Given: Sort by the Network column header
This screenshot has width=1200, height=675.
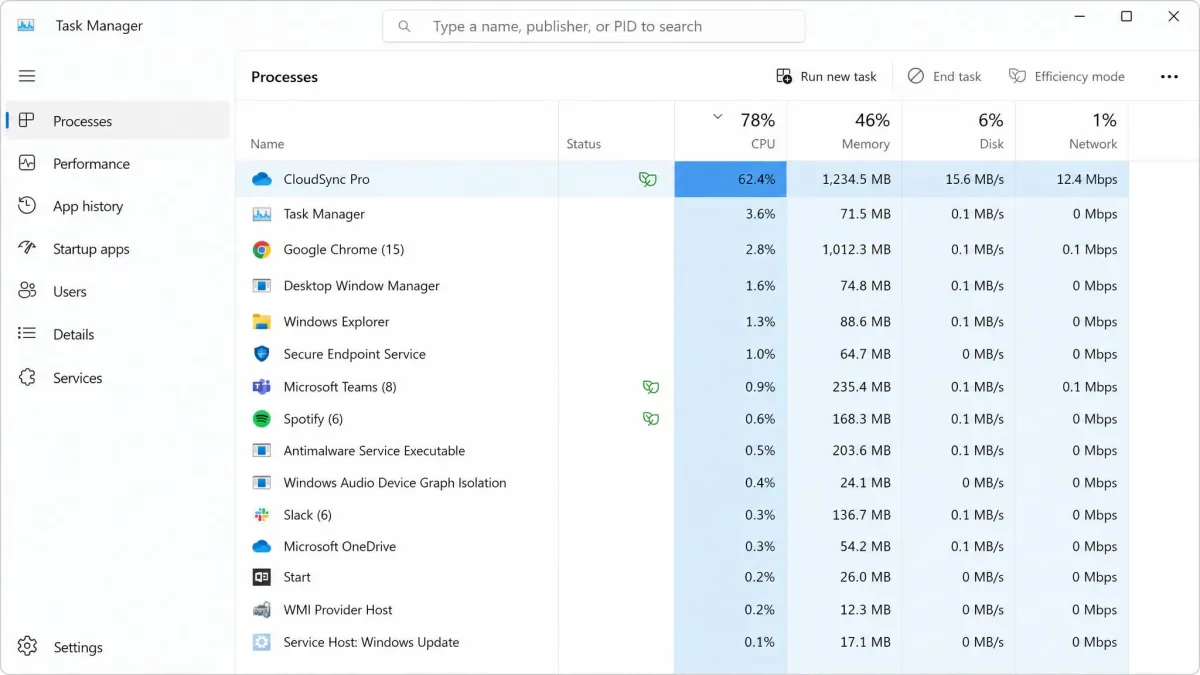Looking at the screenshot, I should pos(1072,131).
